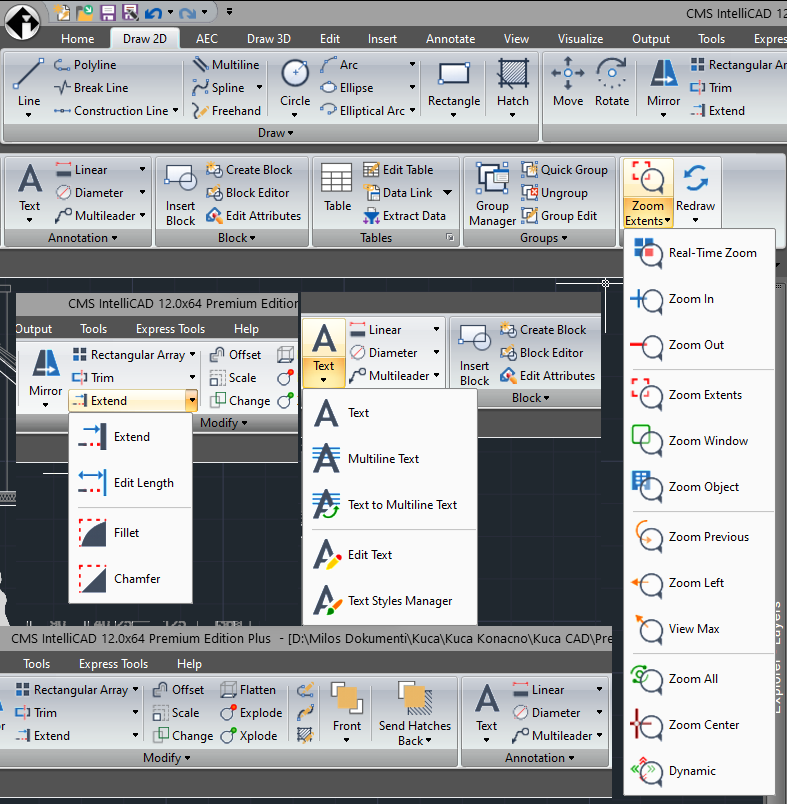Click Extract Data button
This screenshot has height=804, width=787.
405,216
